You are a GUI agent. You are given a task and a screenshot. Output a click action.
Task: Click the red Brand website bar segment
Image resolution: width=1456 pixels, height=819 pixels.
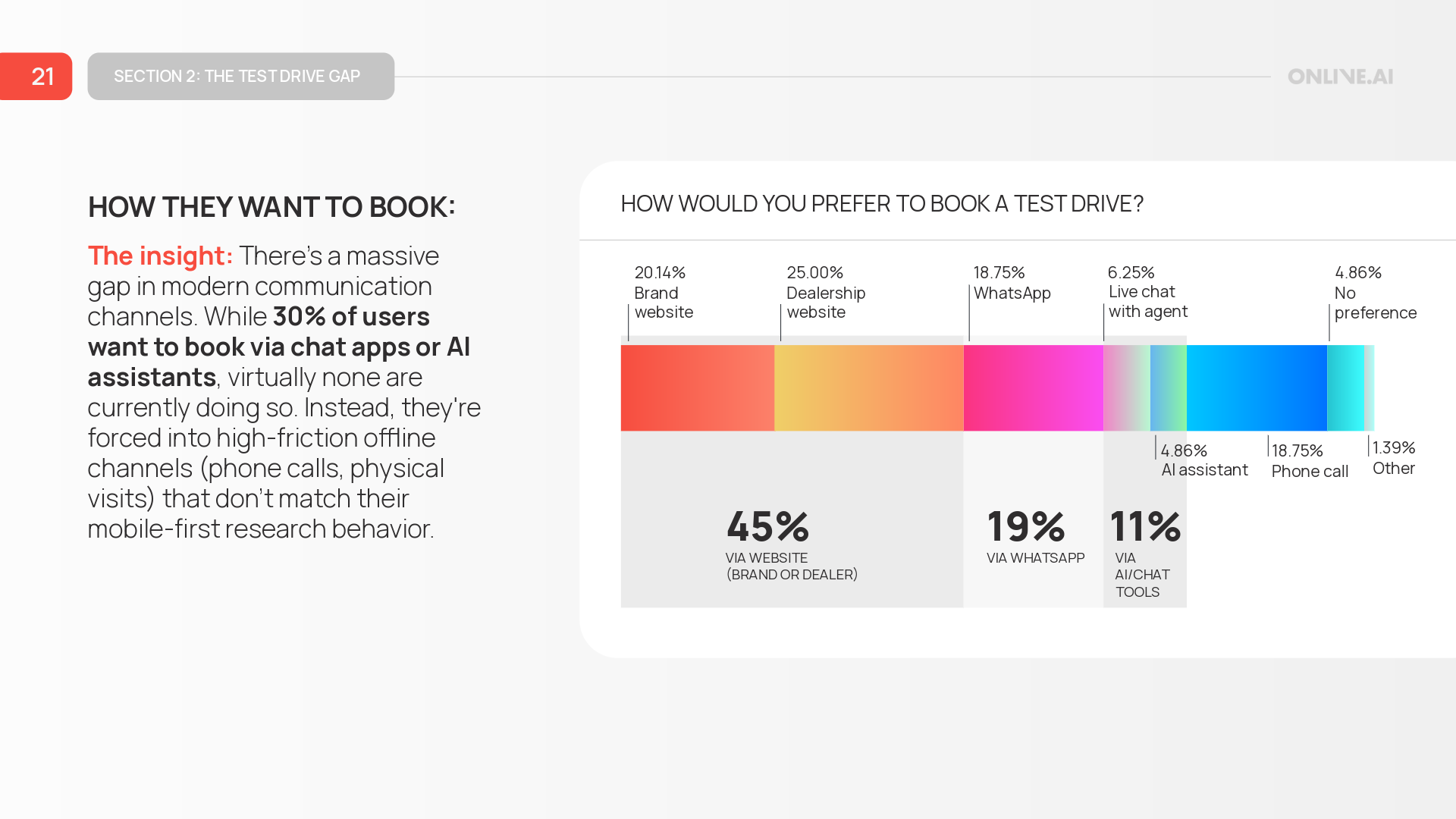tap(697, 388)
